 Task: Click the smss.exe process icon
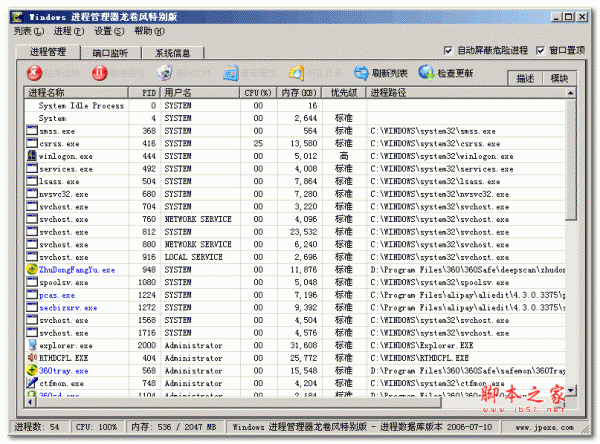32,131
